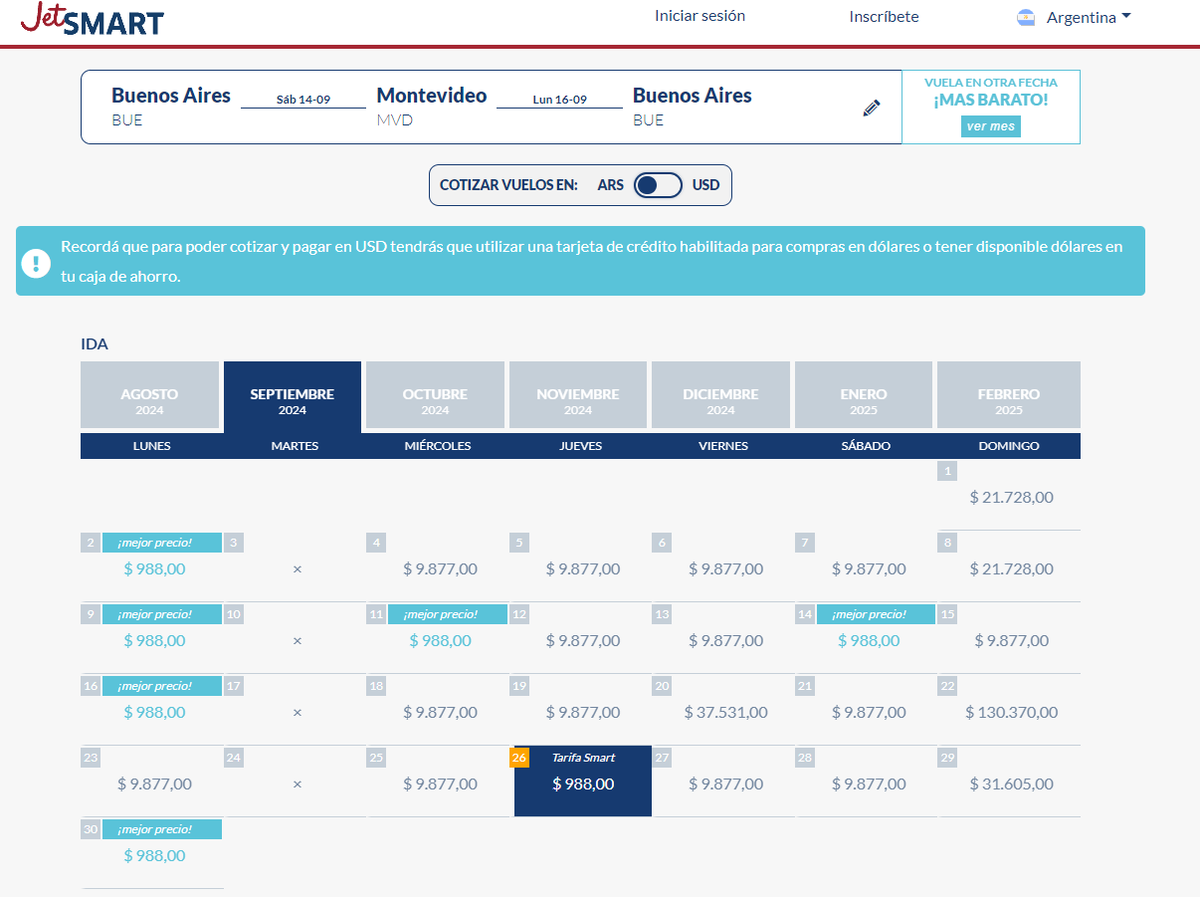The width and height of the screenshot is (1200, 897).
Task: Choose September 22 fare of $130.370,00
Action: click(1011, 712)
